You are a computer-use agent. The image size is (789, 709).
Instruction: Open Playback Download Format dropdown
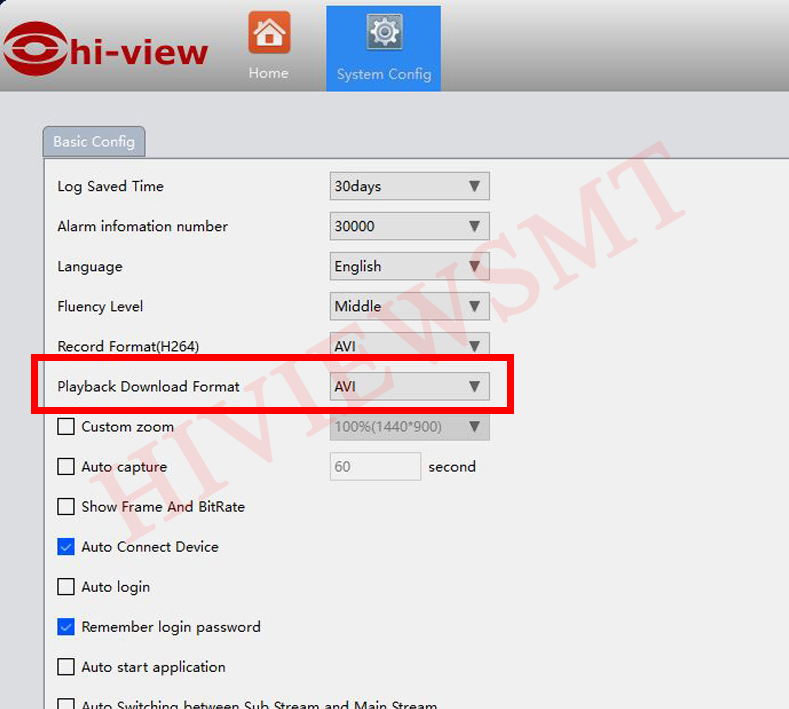click(x=409, y=386)
